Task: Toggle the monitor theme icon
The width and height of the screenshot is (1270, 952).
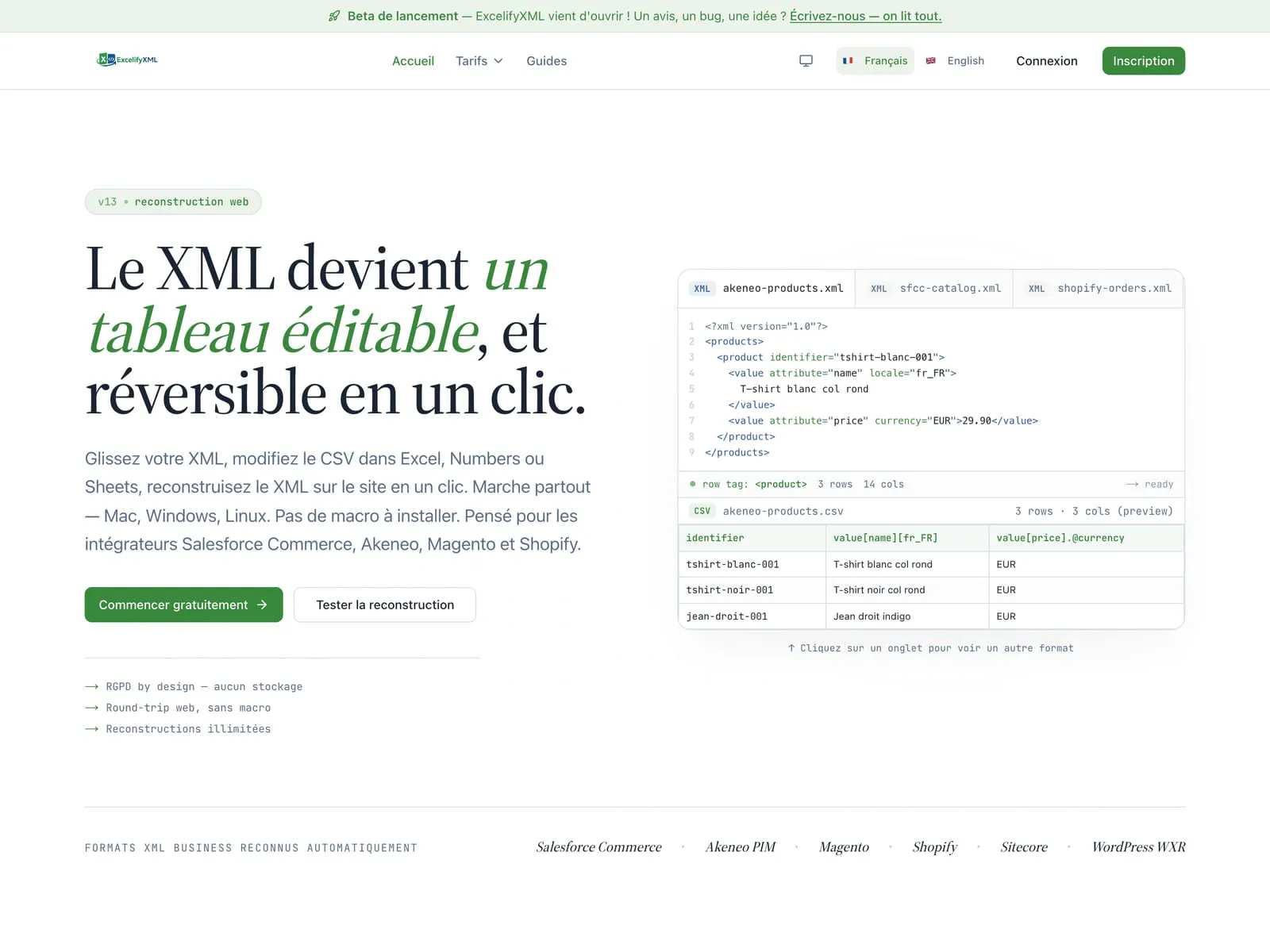Action: point(806,61)
